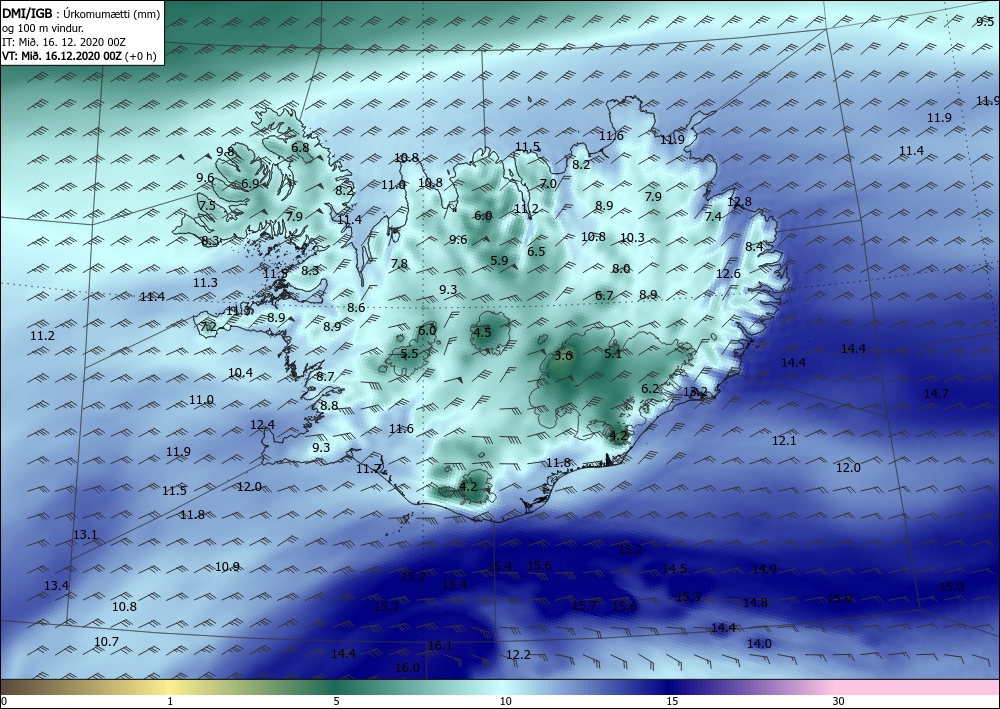Click the 6.7 value on the map
The height and width of the screenshot is (709, 1000).
pyautogui.click(x=604, y=295)
